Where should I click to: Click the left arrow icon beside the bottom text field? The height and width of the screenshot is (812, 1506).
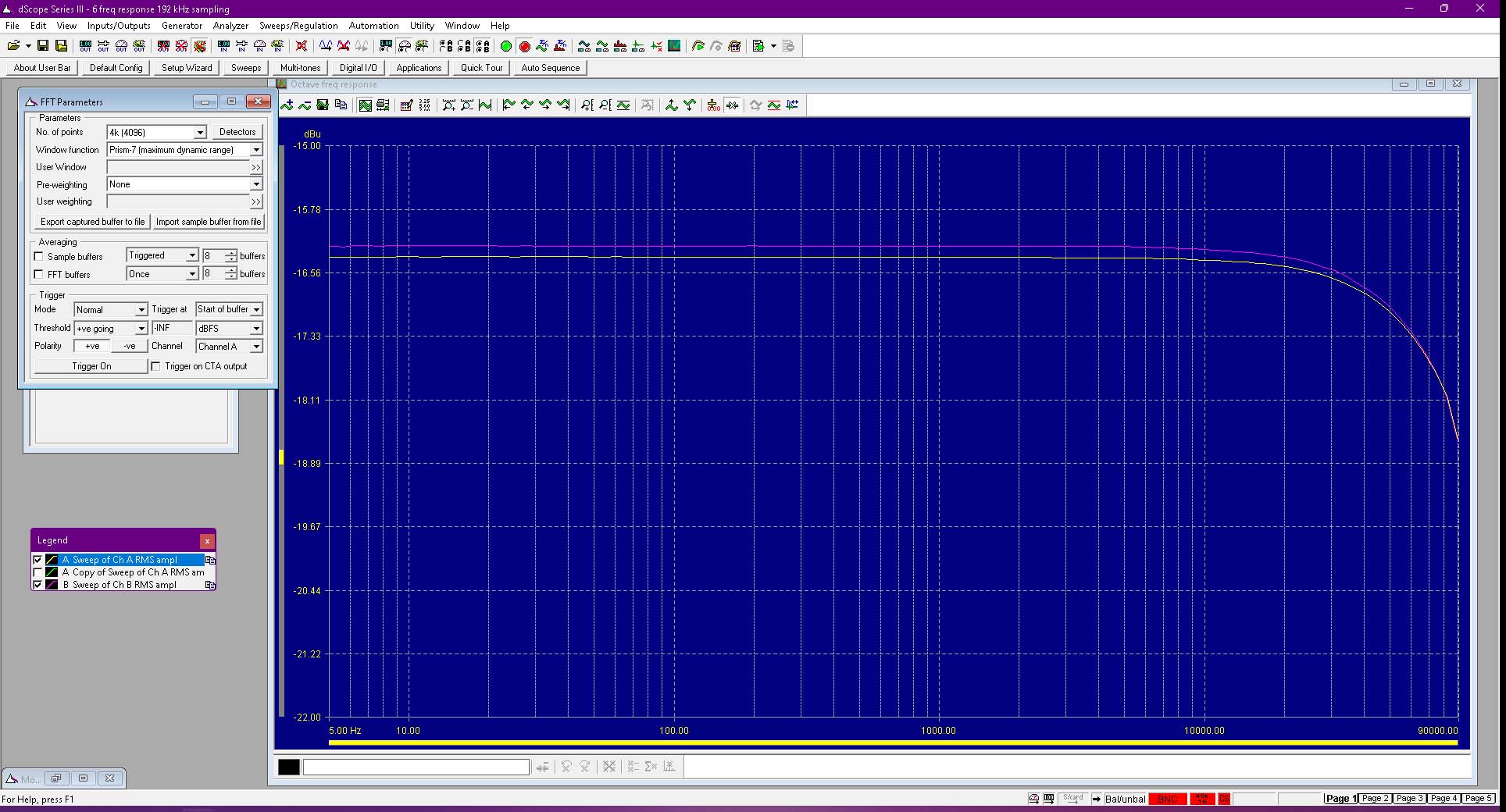pos(542,767)
